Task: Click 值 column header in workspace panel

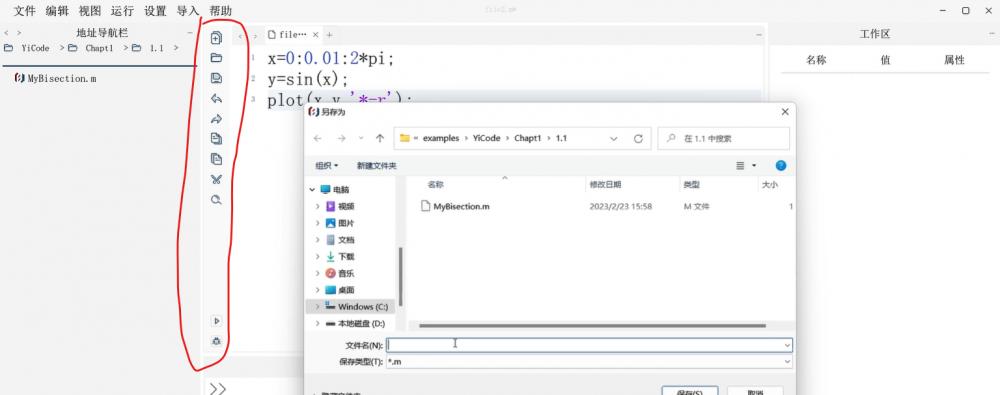Action: tap(885, 60)
